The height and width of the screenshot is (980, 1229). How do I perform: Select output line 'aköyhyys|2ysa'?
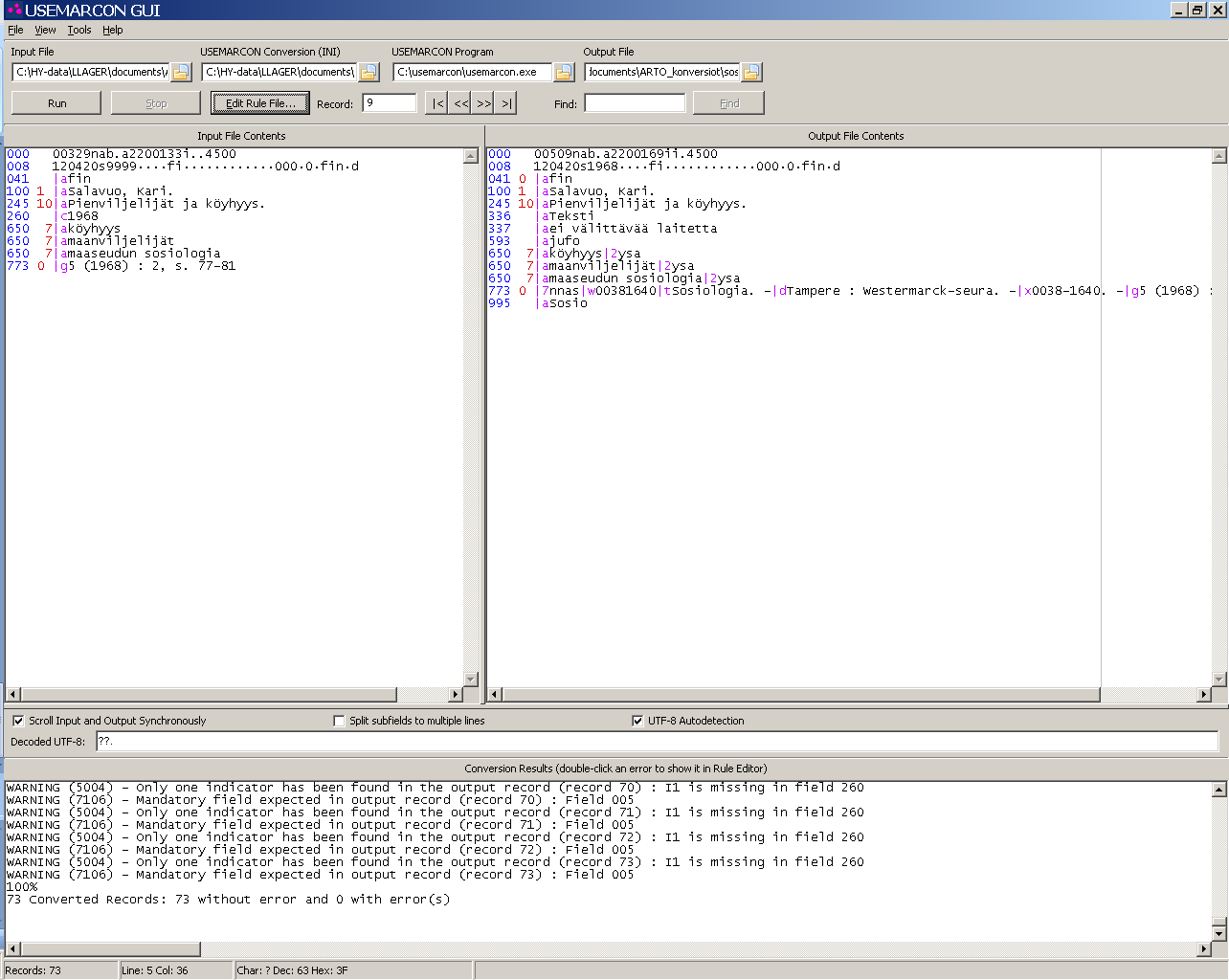pos(591,254)
